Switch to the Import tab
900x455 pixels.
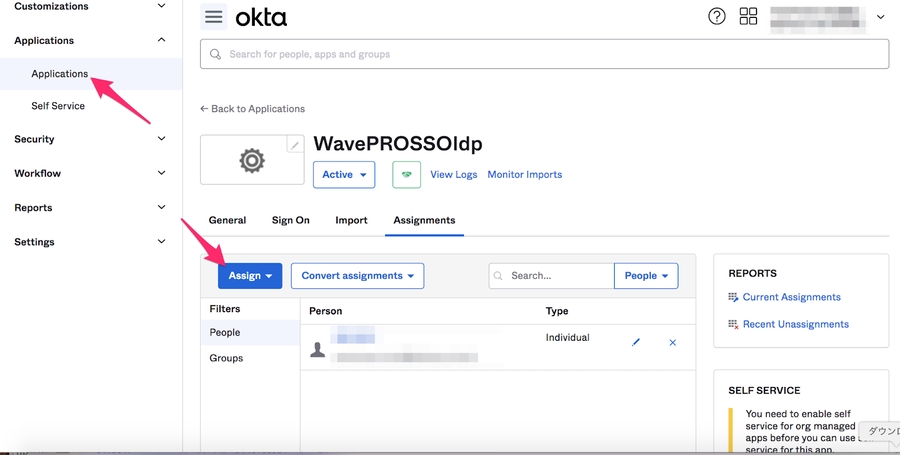[351, 220]
